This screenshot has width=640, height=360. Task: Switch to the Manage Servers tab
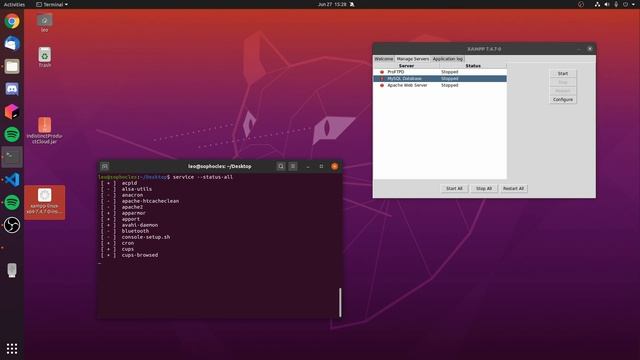tap(413, 59)
